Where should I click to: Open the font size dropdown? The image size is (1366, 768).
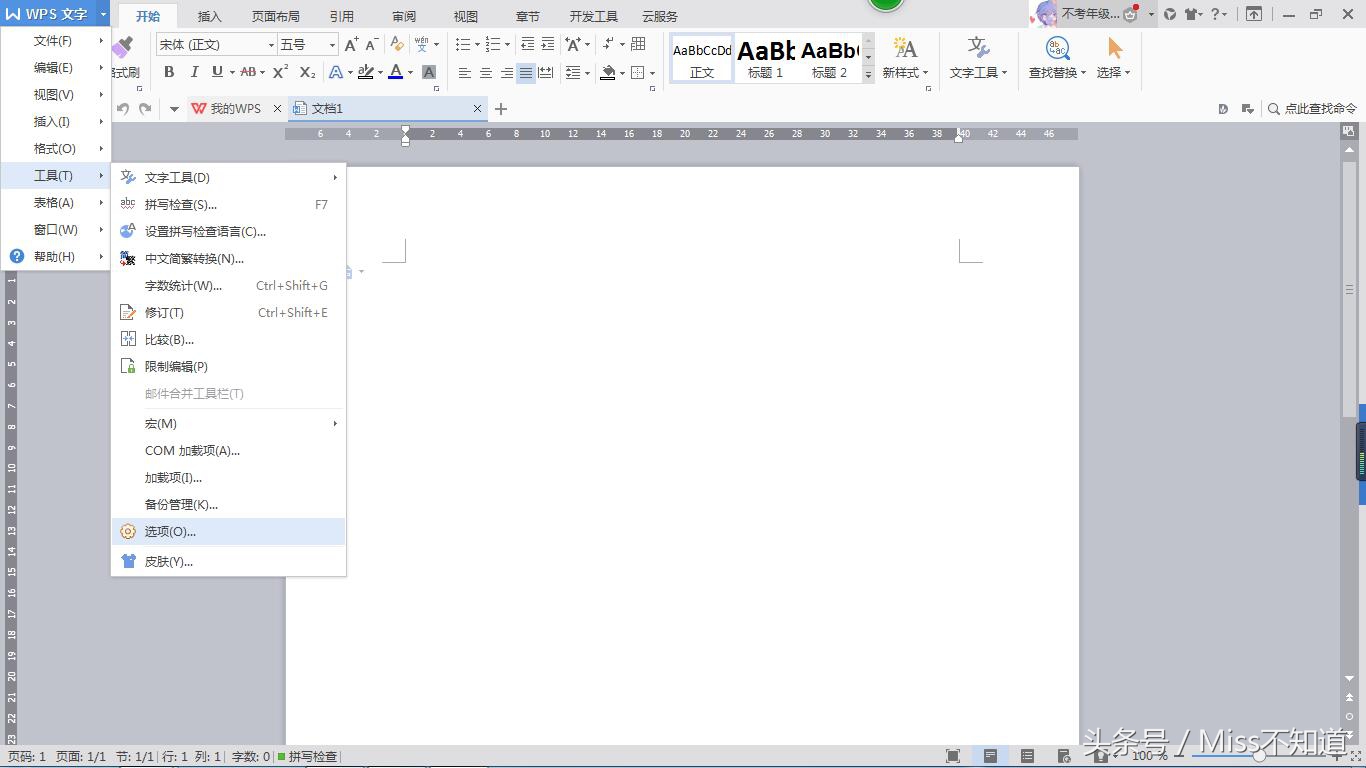pos(332,45)
